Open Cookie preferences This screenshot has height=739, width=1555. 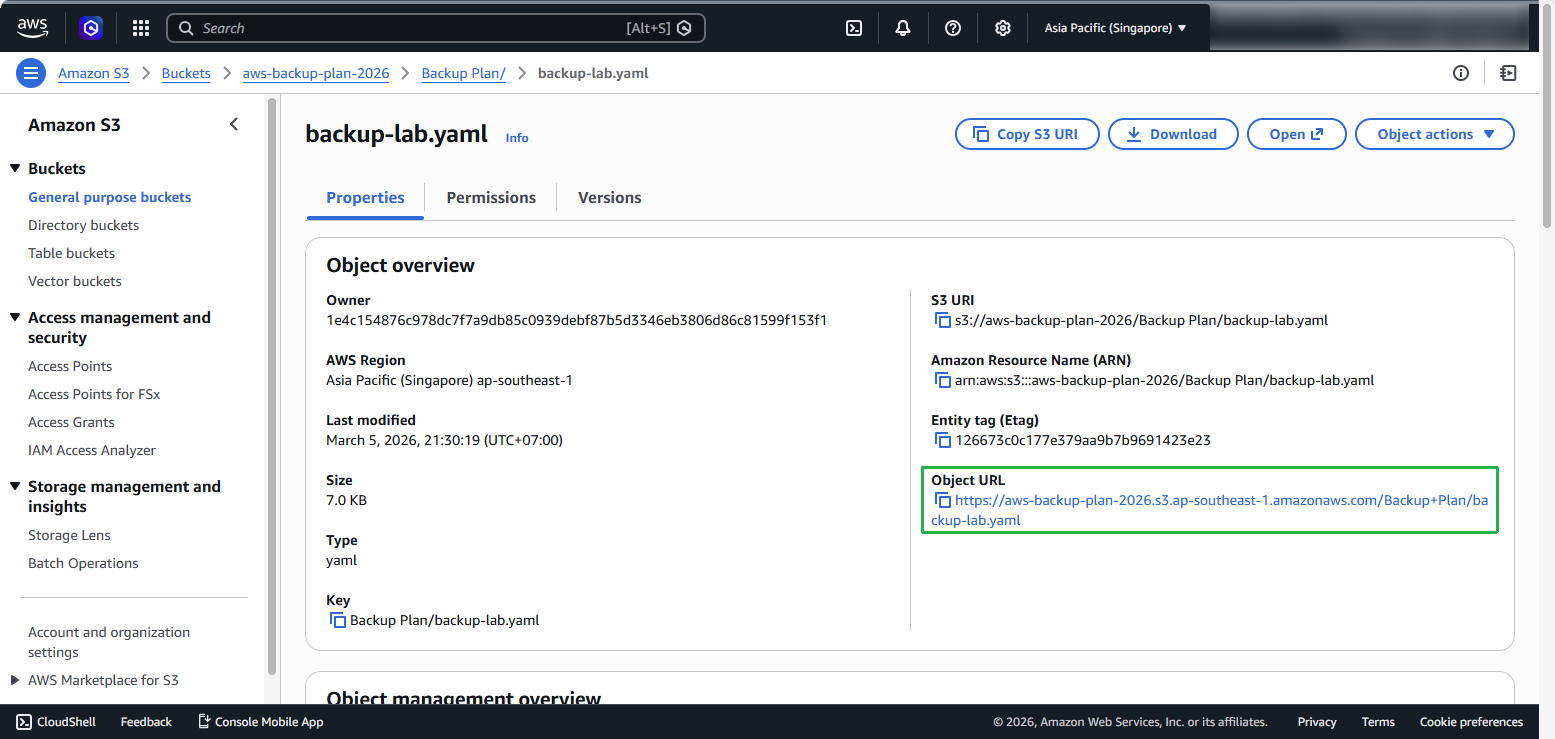pos(1471,722)
